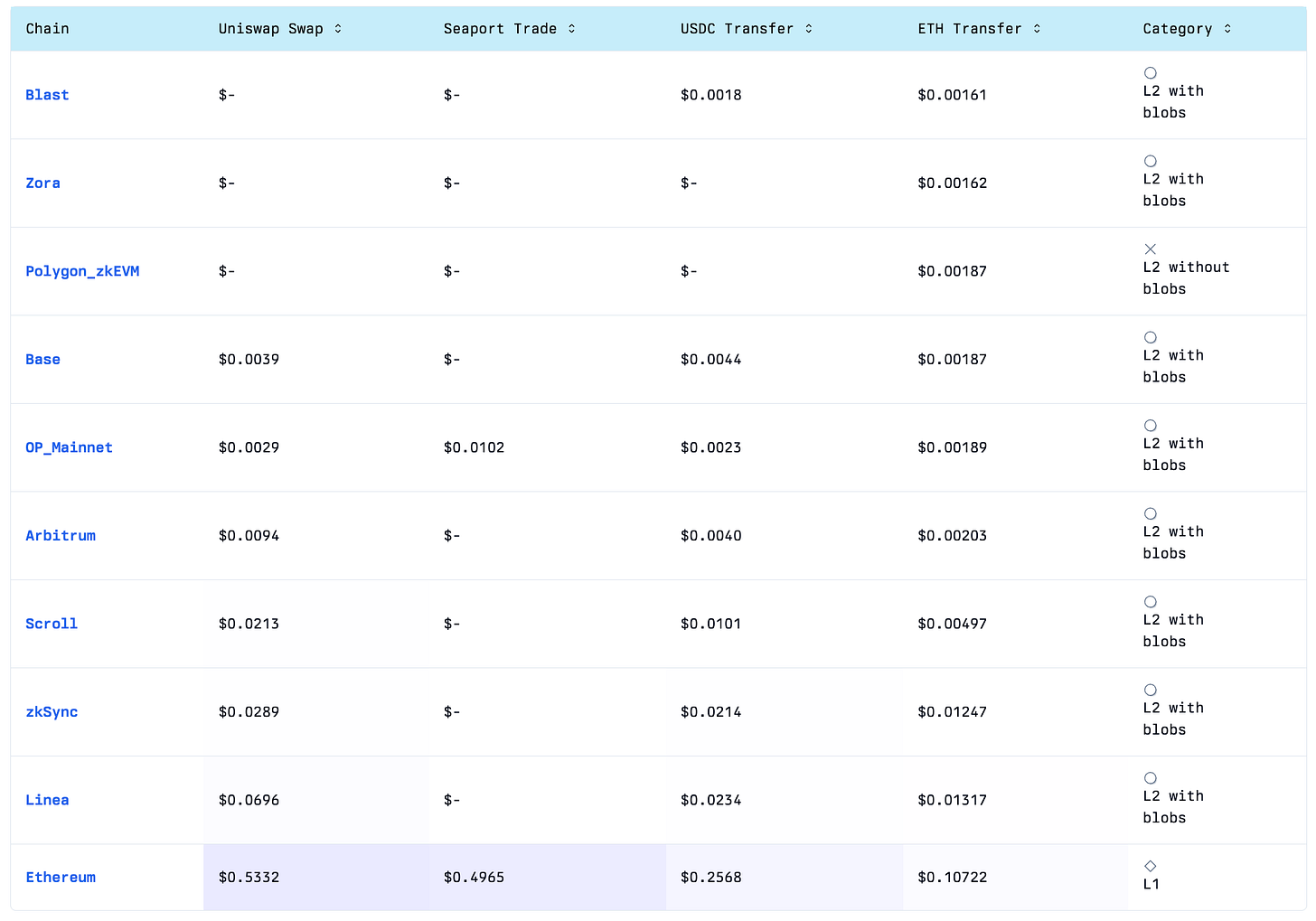This screenshot has height=921, width=1316.
Task: Click the circle icon in Scroll row
Action: pyautogui.click(x=1151, y=602)
